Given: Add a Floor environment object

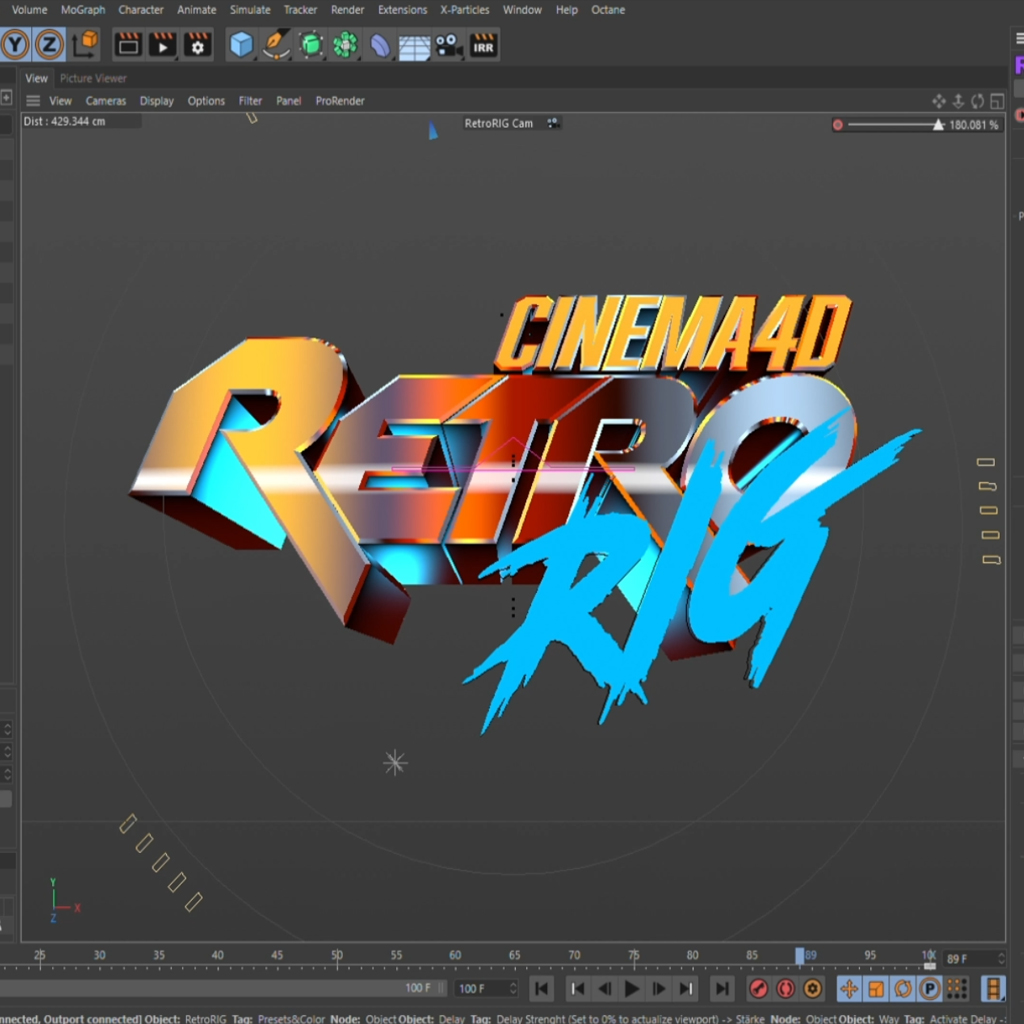Looking at the screenshot, I should (x=414, y=46).
